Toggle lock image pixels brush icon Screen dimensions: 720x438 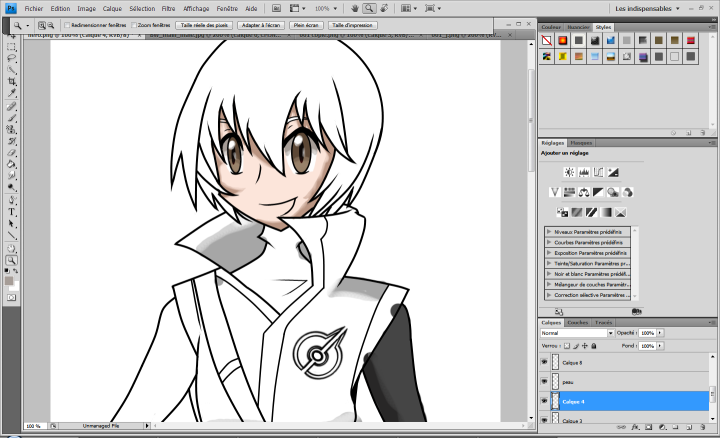576,346
